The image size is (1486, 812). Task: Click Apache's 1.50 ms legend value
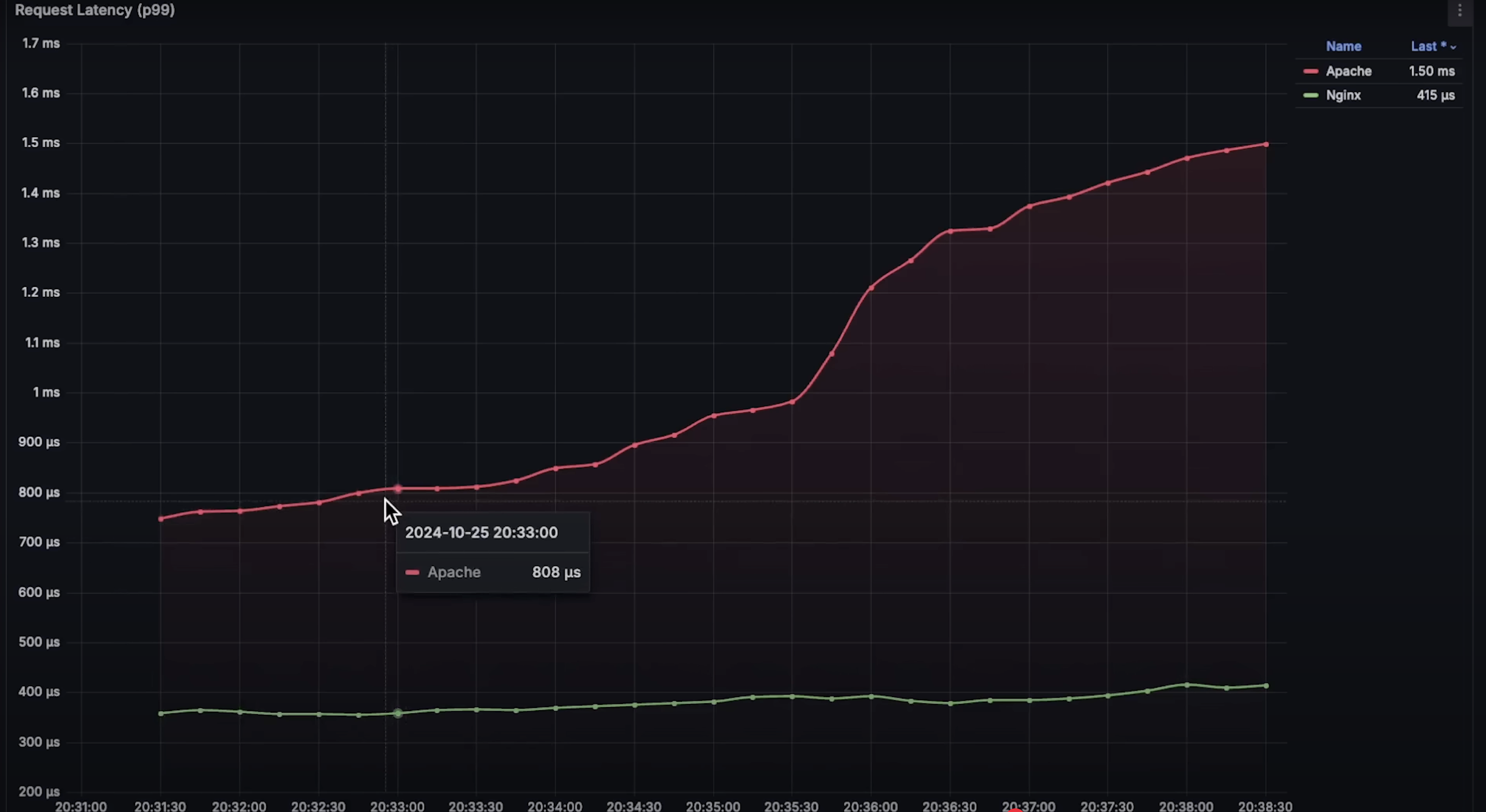pos(1431,72)
